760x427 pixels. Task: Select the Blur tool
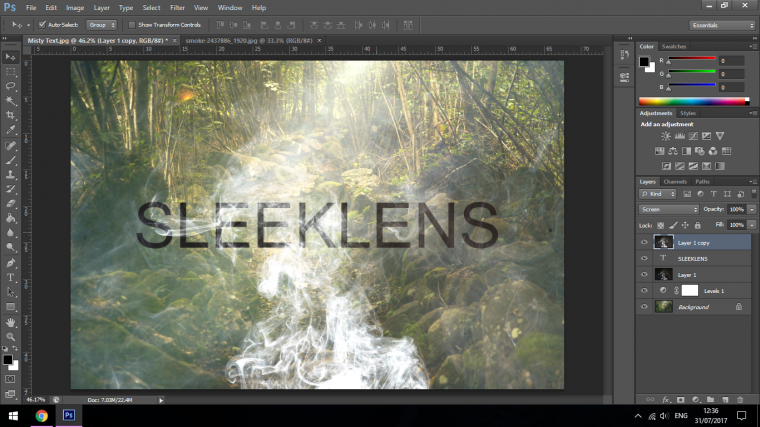point(10,233)
